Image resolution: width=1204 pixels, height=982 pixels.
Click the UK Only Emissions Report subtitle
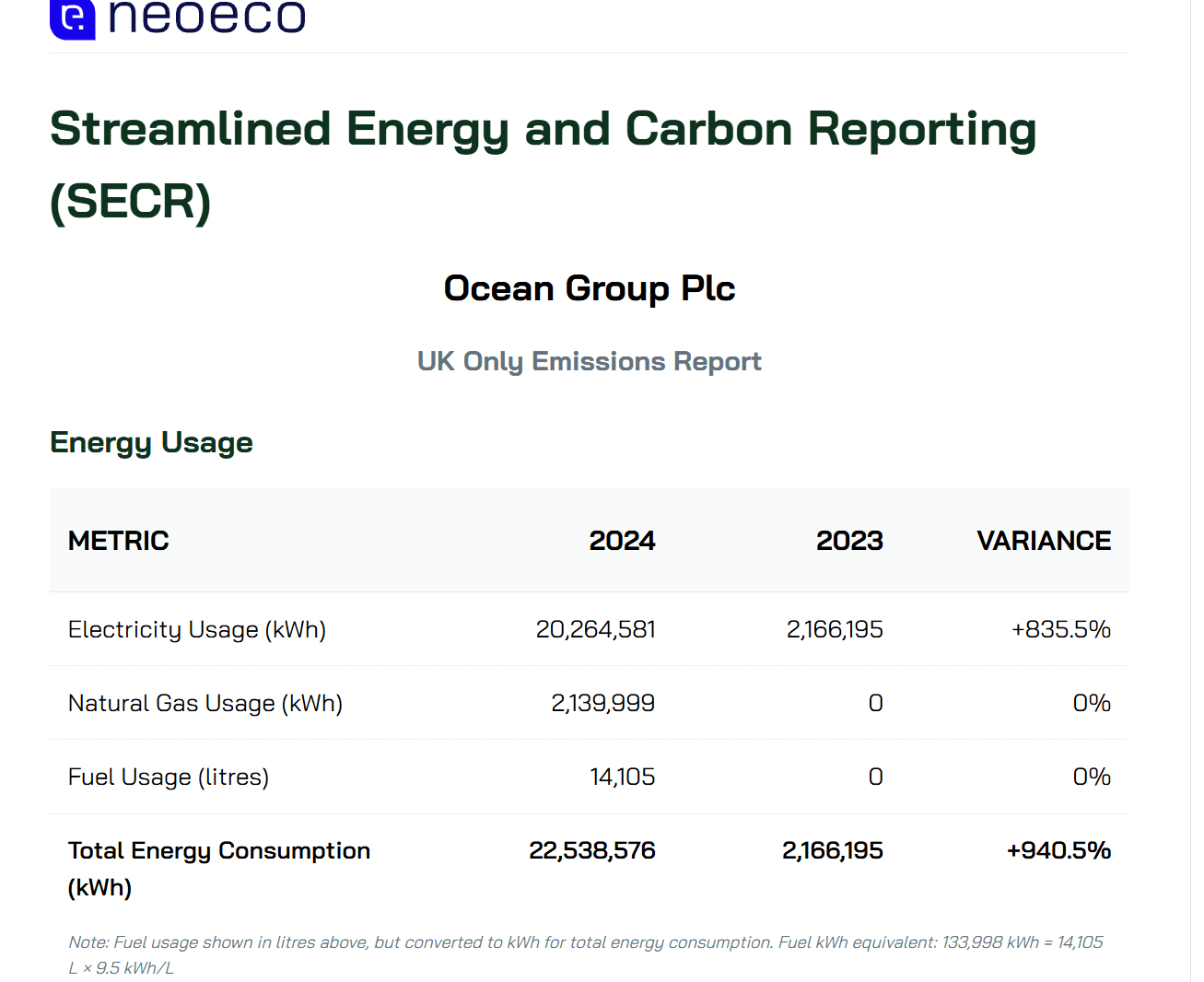pos(590,361)
